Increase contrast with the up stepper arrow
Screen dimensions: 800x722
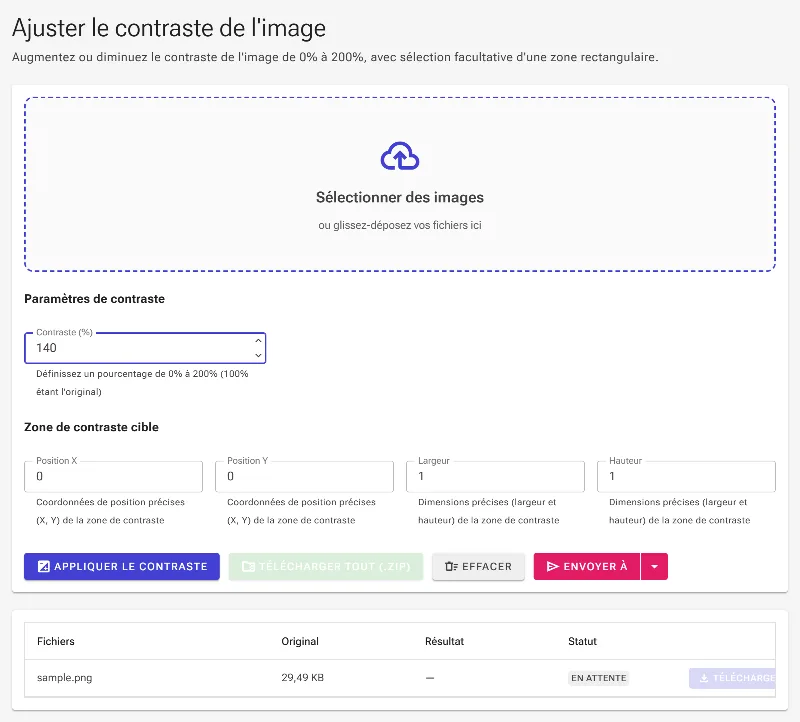pyautogui.click(x=258, y=340)
